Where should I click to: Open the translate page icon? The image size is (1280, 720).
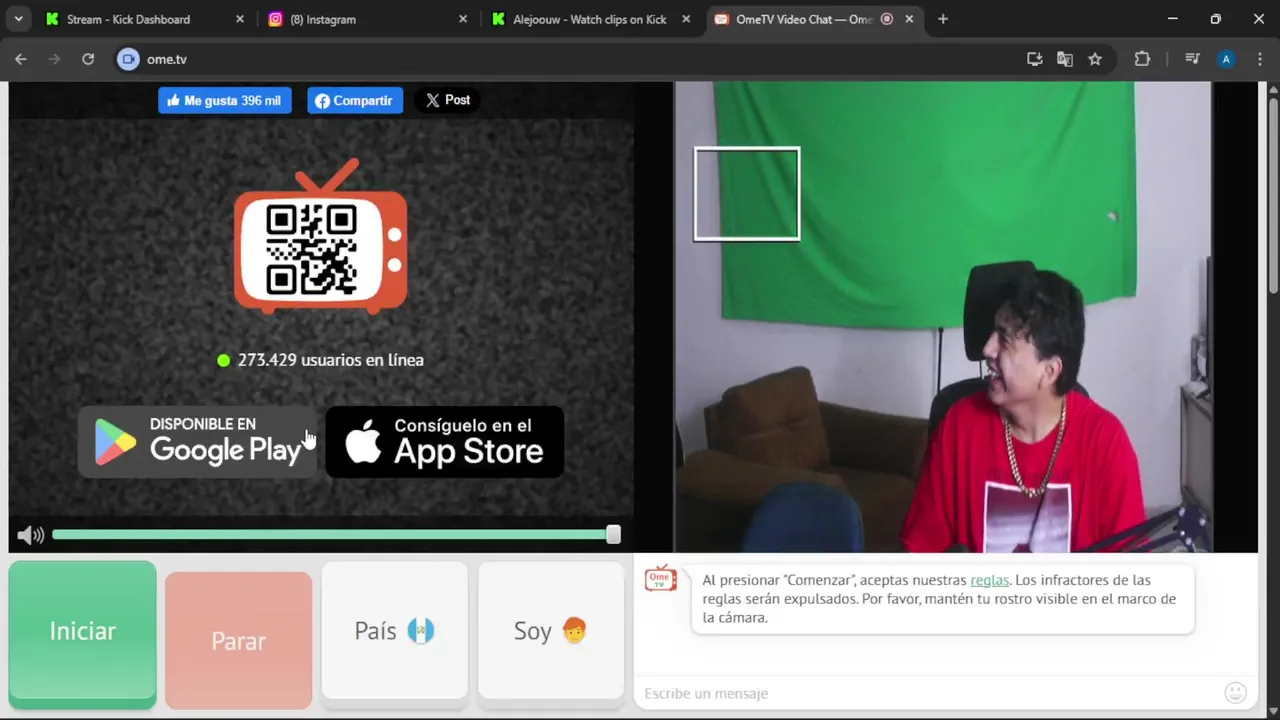(x=1065, y=59)
